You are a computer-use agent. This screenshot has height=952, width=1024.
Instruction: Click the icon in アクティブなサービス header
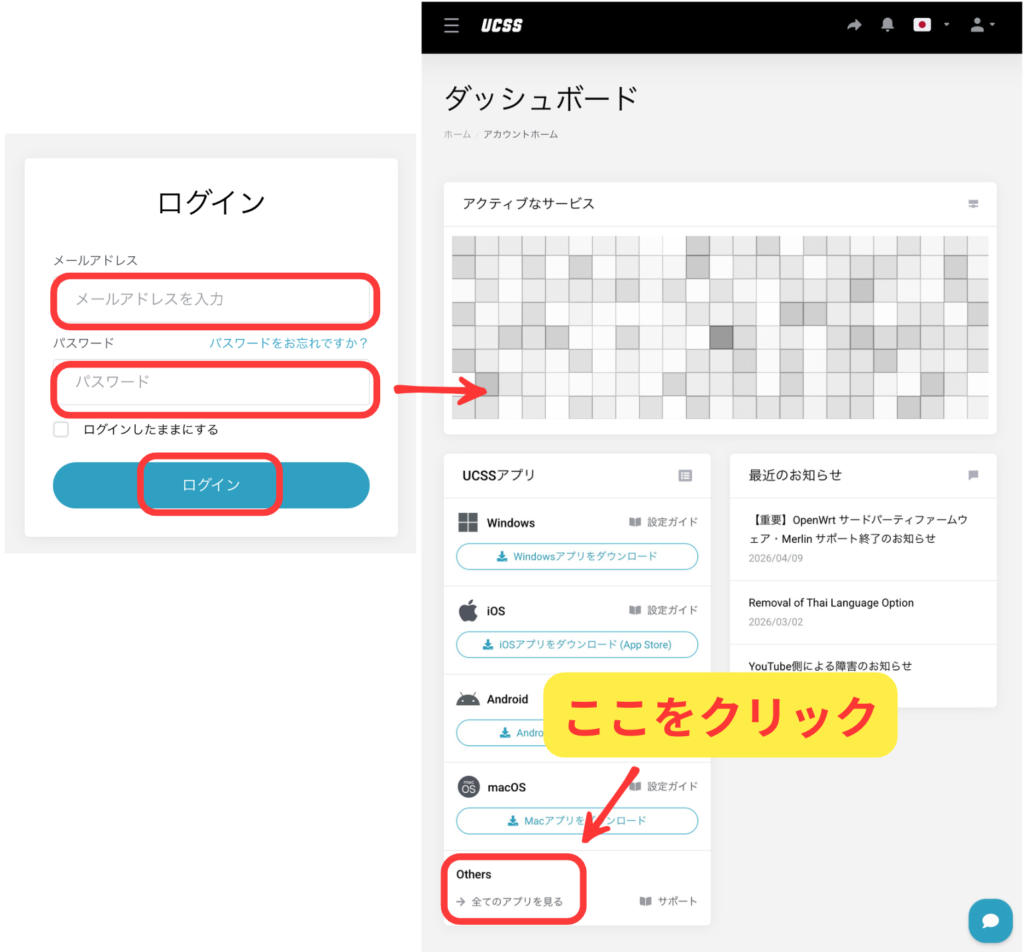point(973,204)
